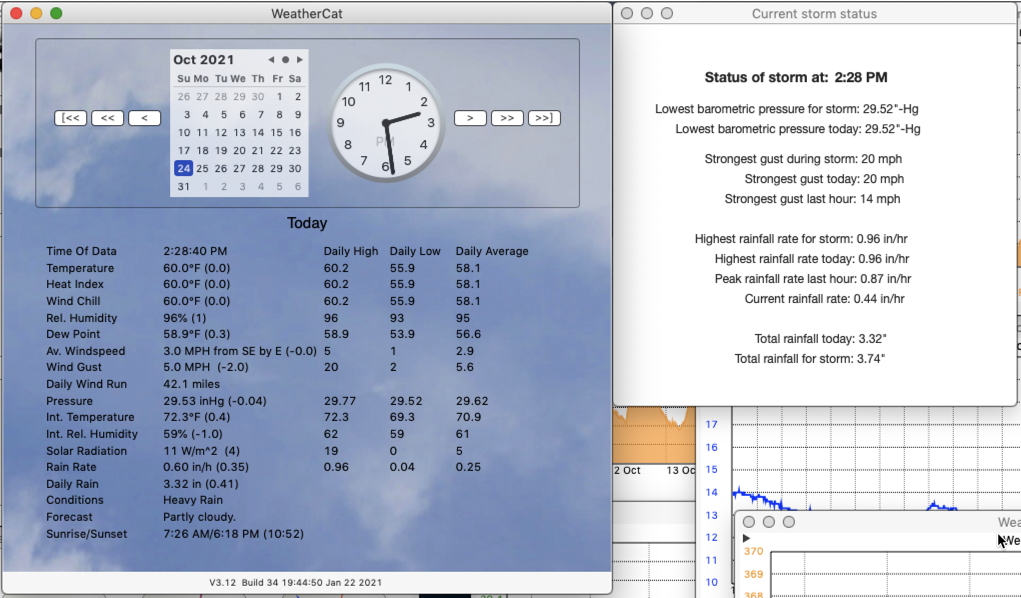The height and width of the screenshot is (598, 1021).
Task: Click Rain Rate daily average 0.25
Action: [x=468, y=466]
